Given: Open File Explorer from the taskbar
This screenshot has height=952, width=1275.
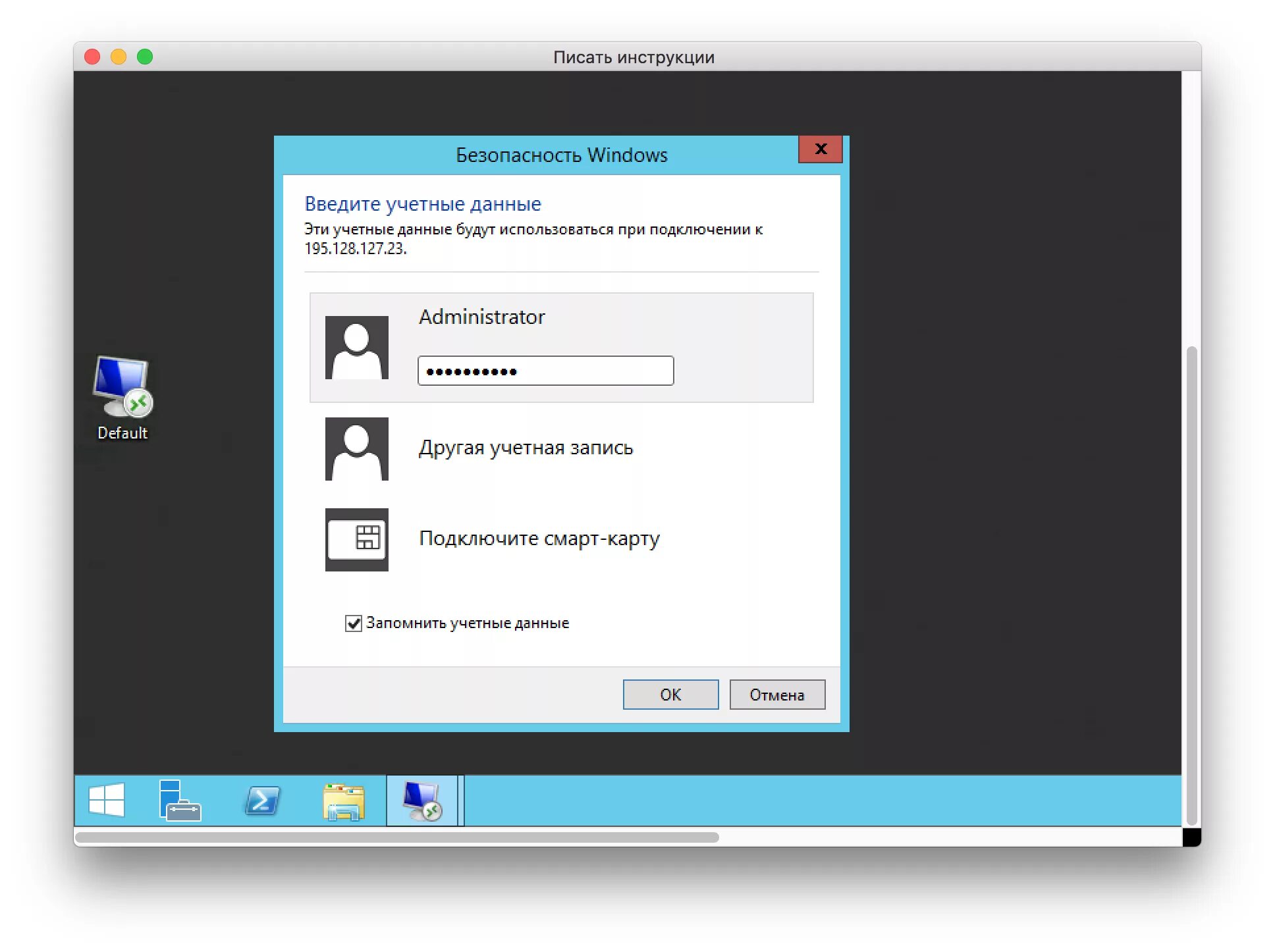Looking at the screenshot, I should pyautogui.click(x=344, y=801).
